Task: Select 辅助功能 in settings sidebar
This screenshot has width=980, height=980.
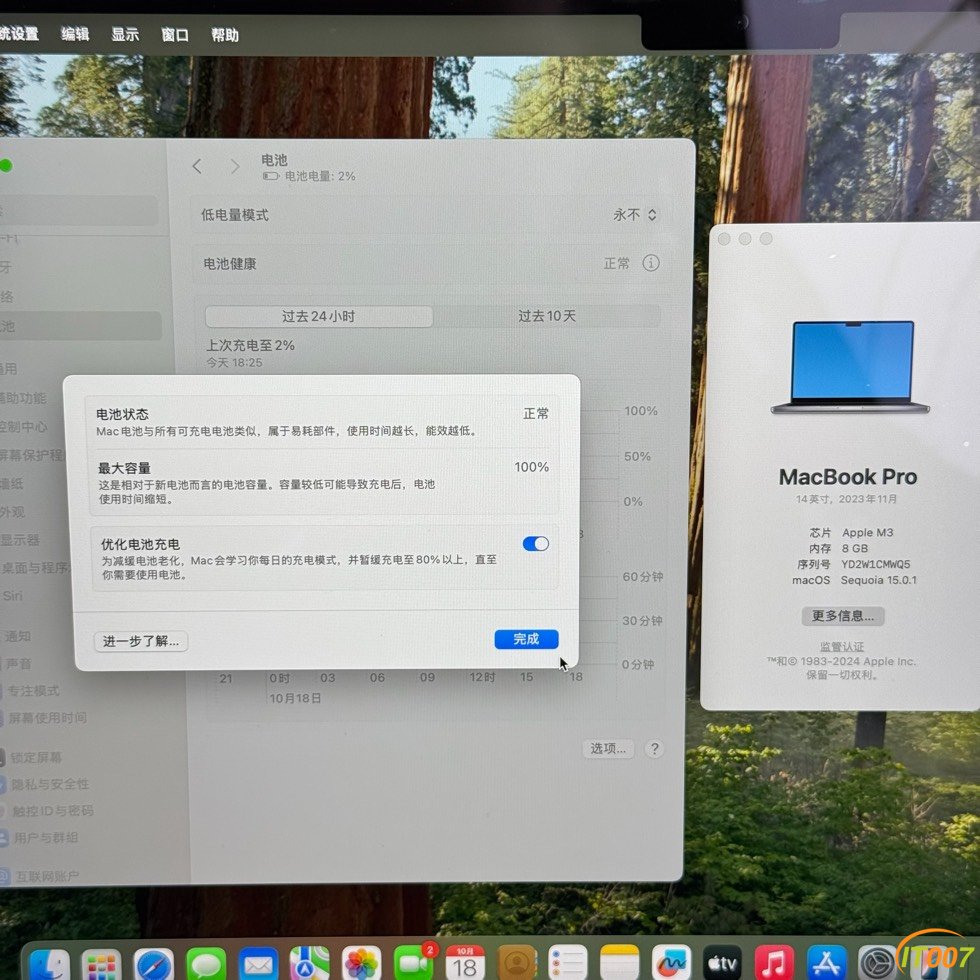Action: (23, 398)
